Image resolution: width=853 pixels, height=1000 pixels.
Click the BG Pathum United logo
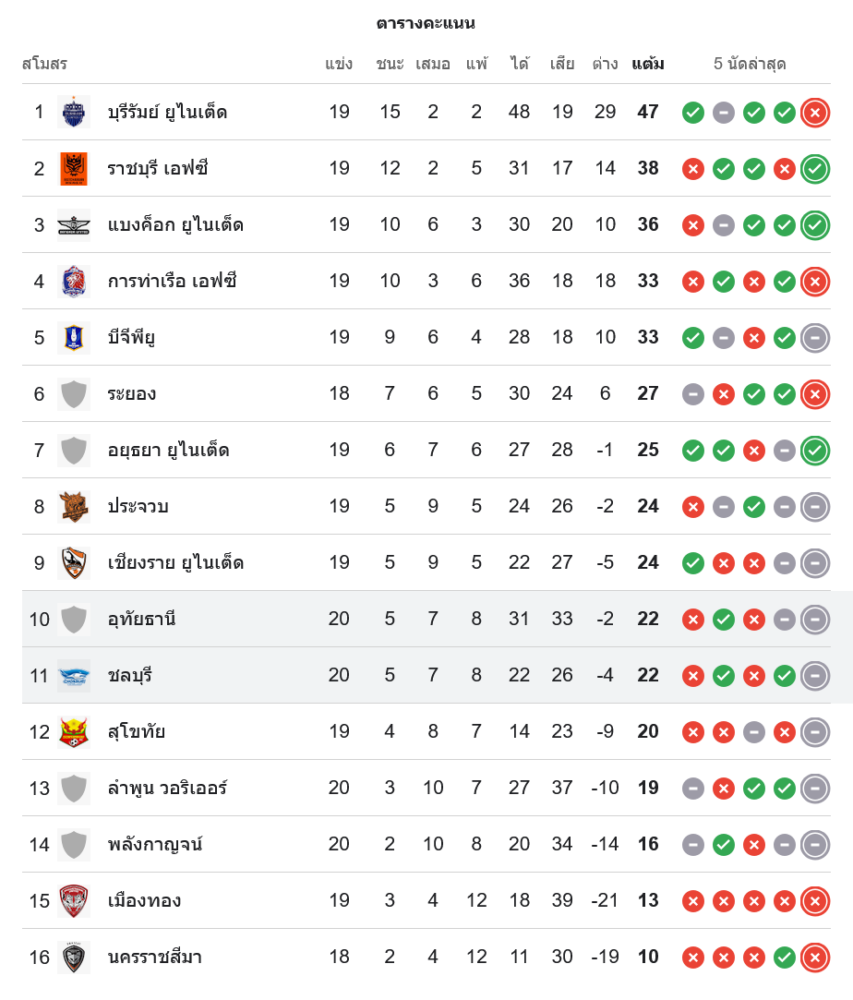[x=74, y=337]
